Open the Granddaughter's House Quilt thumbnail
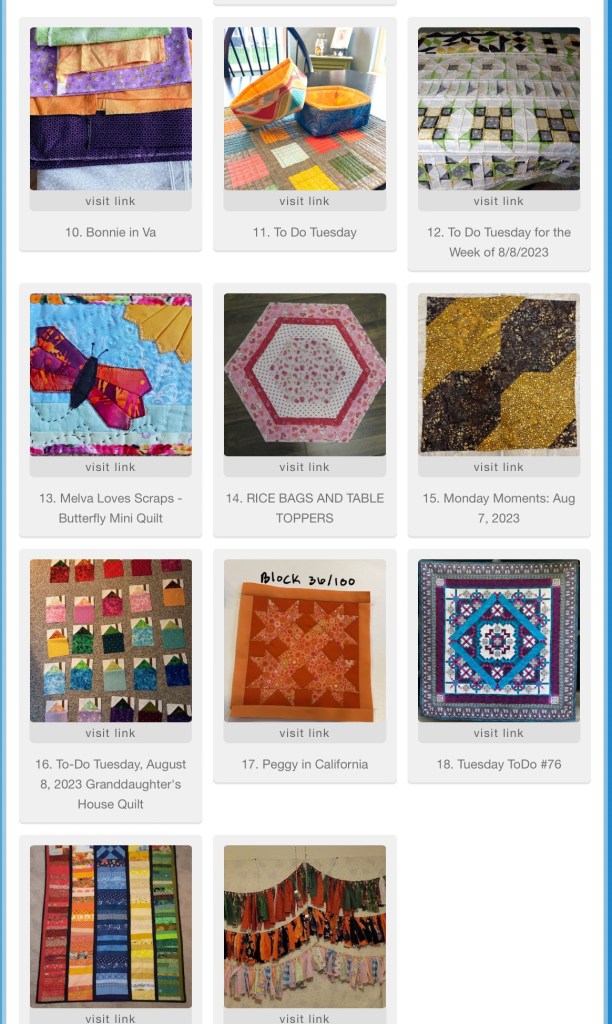The image size is (612, 1024). point(110,640)
